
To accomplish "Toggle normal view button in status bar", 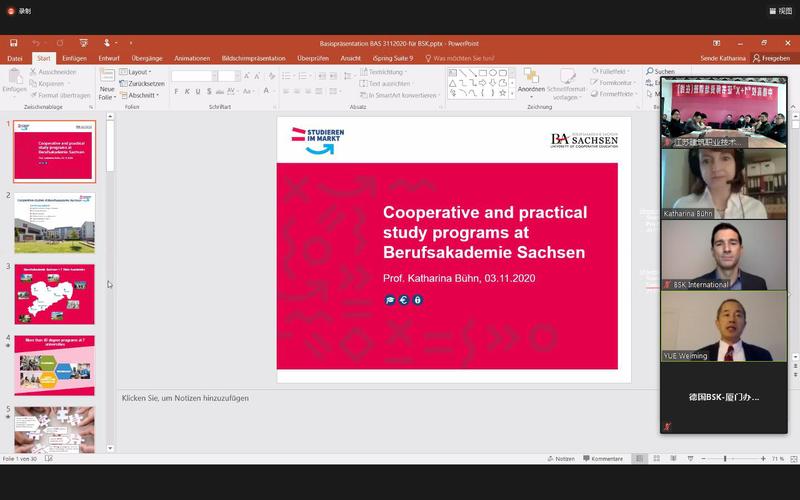I will (640, 458).
